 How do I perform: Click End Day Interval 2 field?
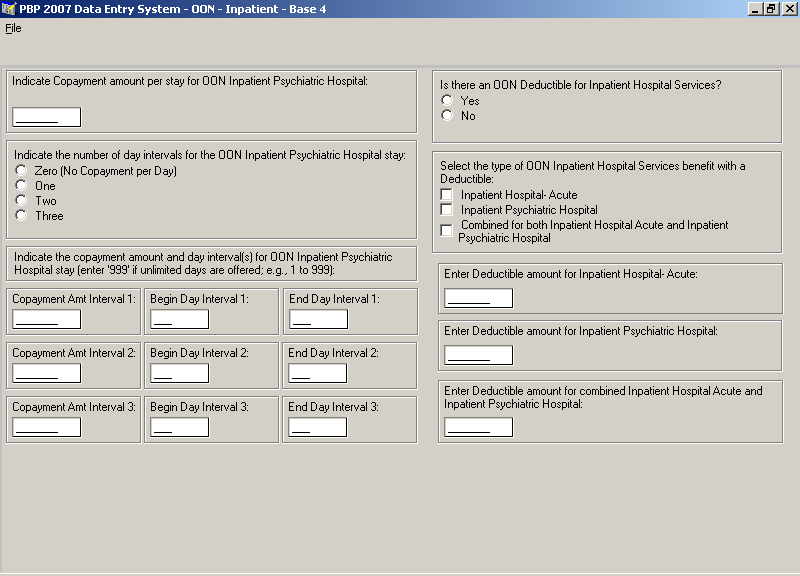[317, 373]
